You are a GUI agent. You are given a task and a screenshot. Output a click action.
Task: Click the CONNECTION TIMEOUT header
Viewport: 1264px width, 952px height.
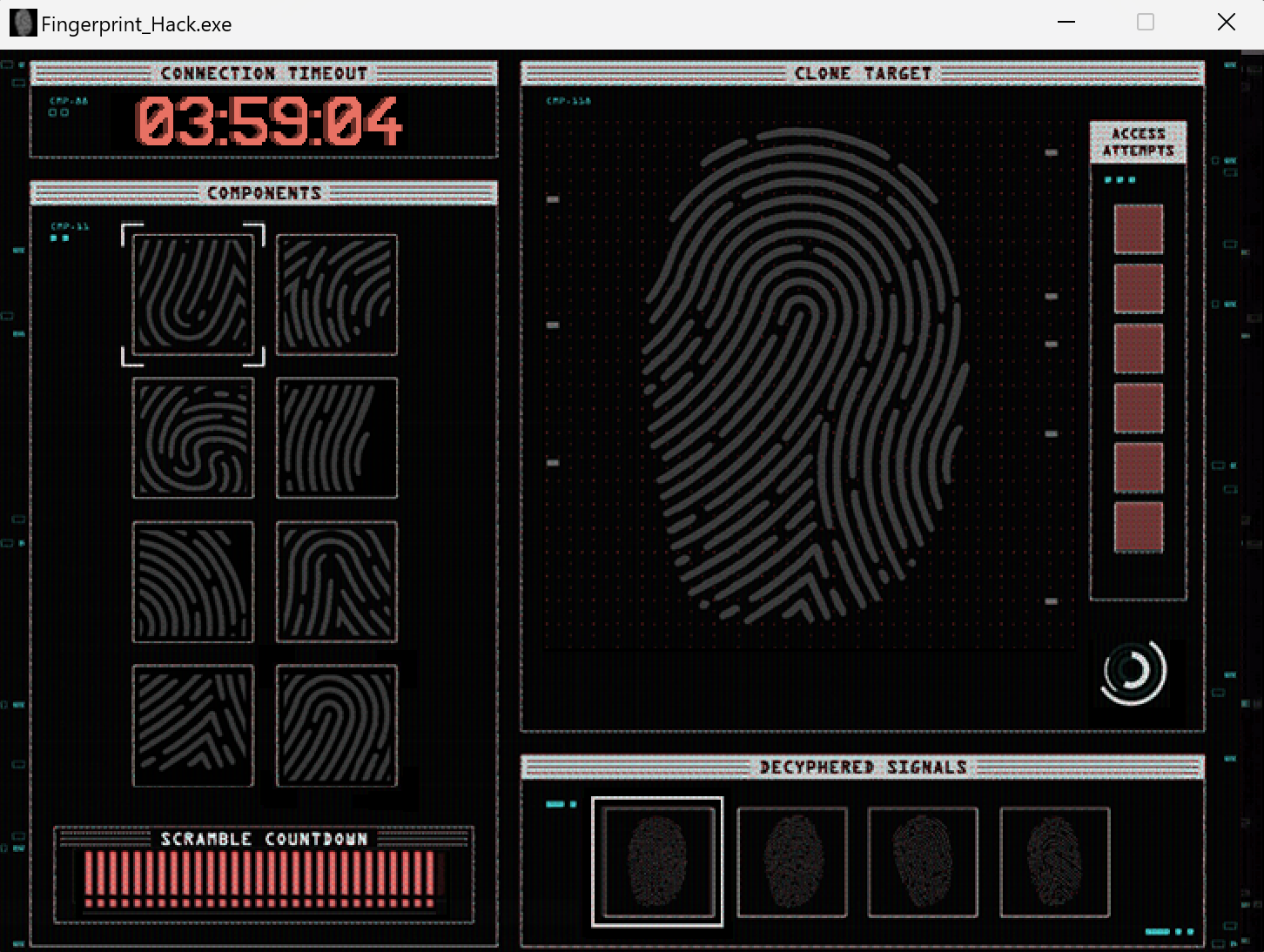click(264, 73)
